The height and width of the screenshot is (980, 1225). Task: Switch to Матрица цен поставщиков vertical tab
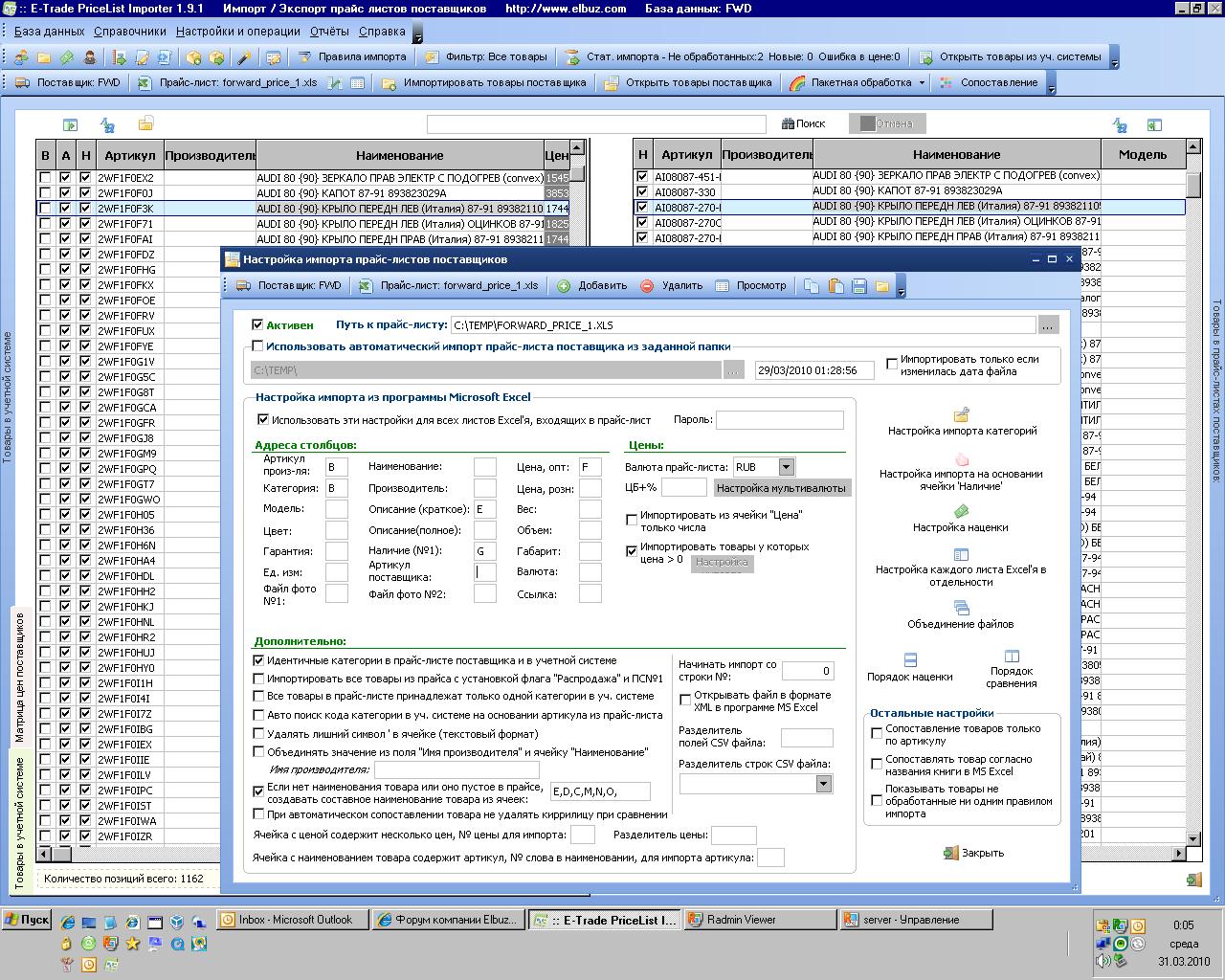click(19, 678)
